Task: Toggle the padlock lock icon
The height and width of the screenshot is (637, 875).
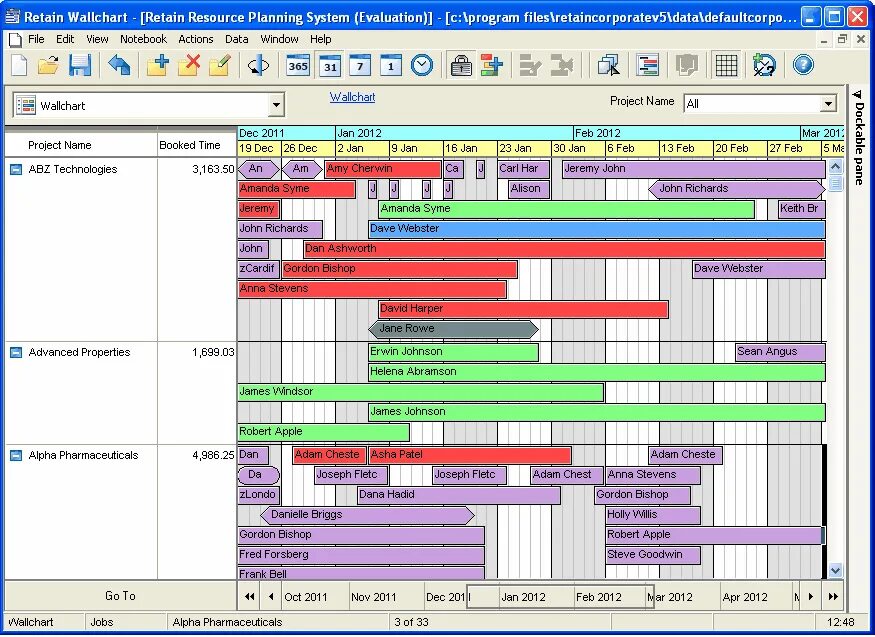Action: pos(461,66)
